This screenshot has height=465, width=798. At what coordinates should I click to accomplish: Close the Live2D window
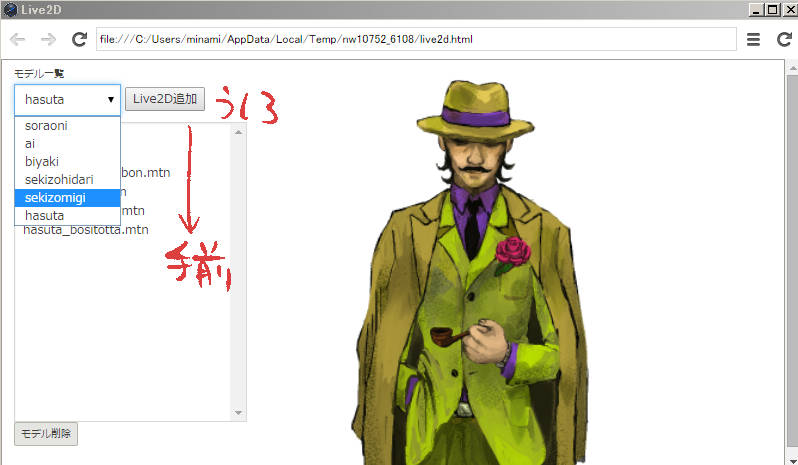pos(790,10)
